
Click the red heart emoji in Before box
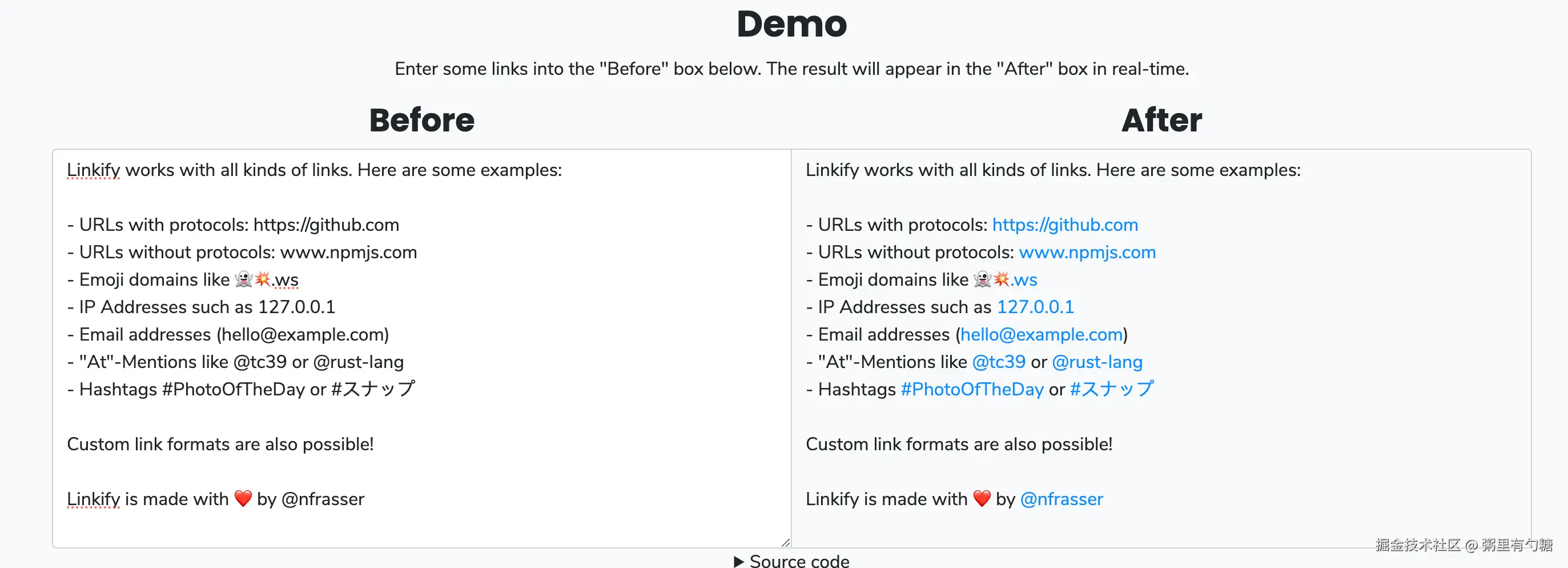coord(243,498)
